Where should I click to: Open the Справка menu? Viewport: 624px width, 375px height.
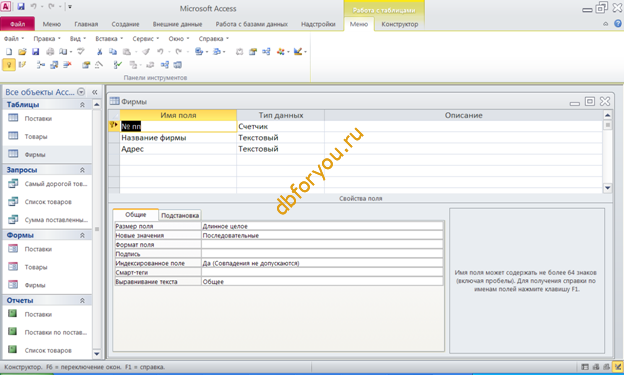coord(214,39)
